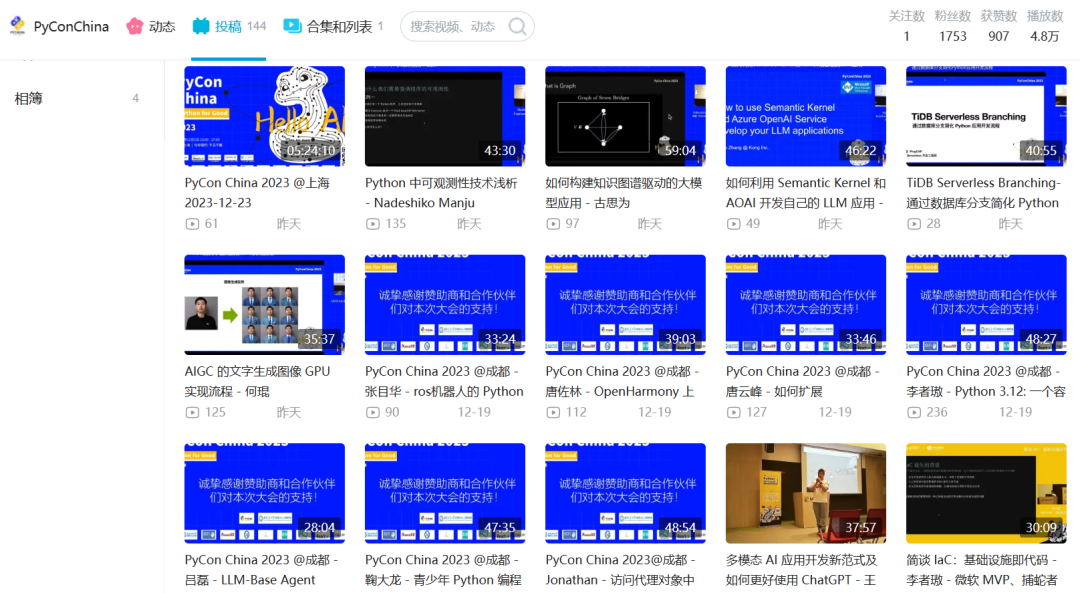This screenshot has height=593, width=1080.
Task: Open title Python 中可观测性技术浅析
Action: [x=442, y=193]
